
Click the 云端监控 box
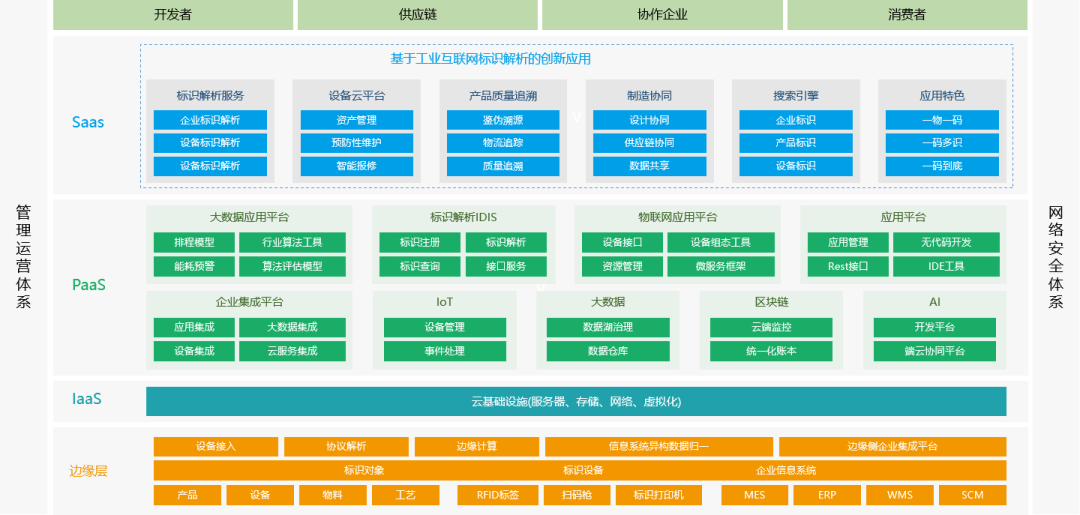click(x=771, y=327)
